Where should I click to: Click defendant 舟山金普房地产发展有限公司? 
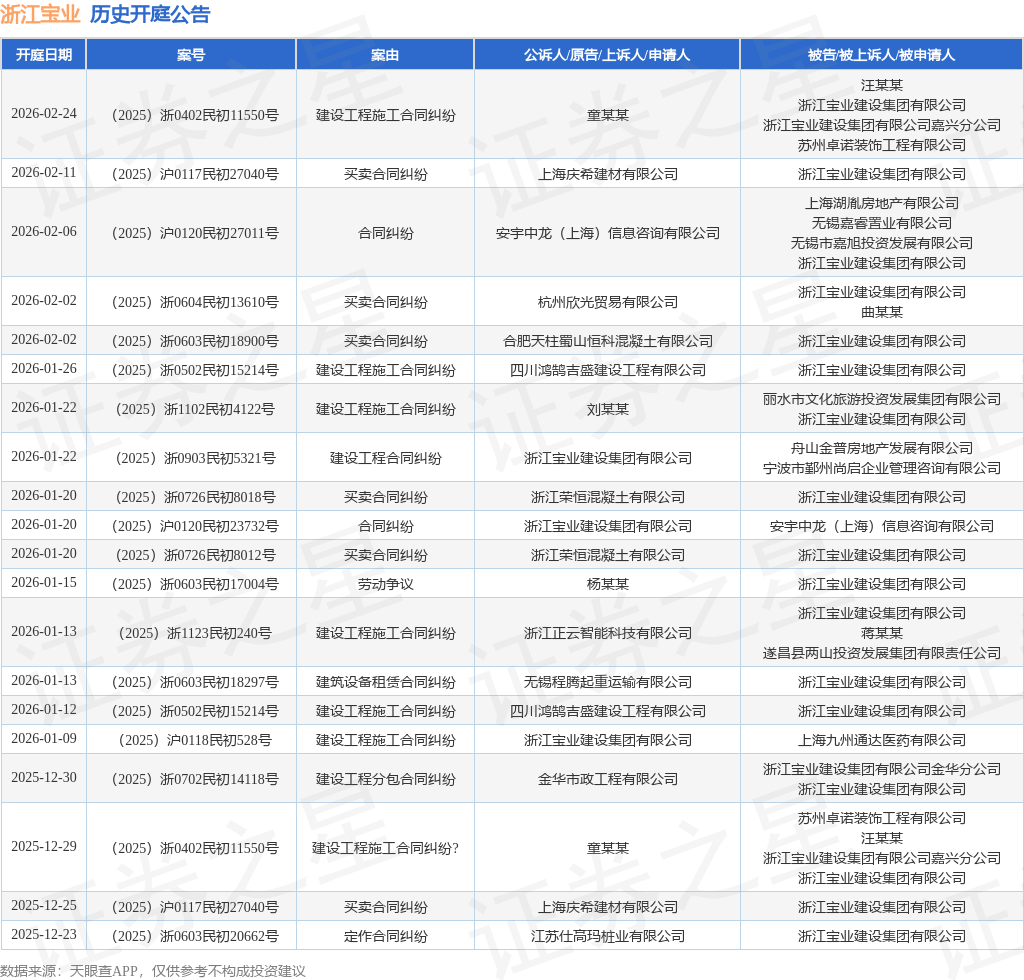(x=882, y=448)
